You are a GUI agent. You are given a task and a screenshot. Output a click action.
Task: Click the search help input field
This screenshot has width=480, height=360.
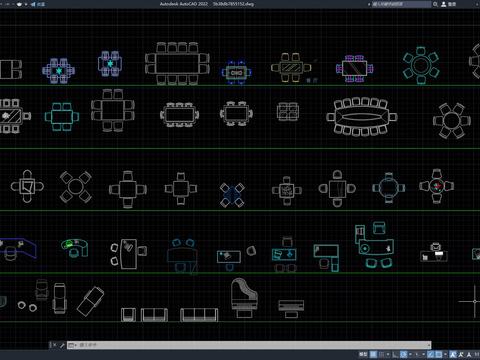point(401,4)
